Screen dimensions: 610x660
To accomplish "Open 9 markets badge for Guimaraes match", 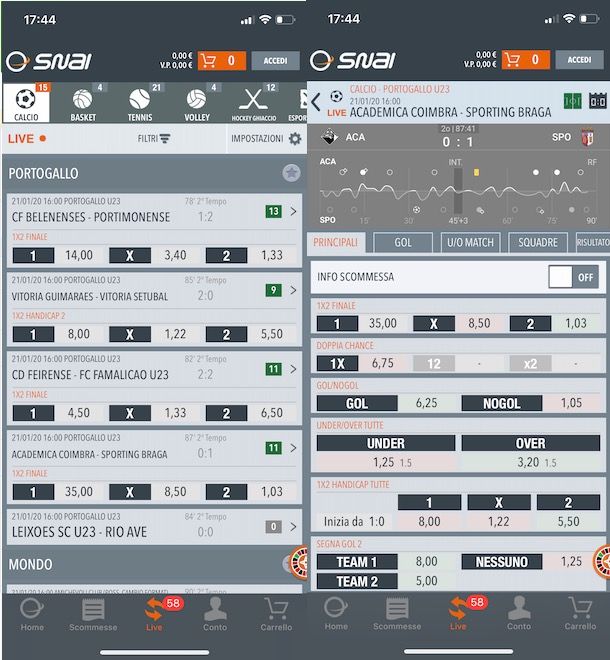I will pos(274,290).
